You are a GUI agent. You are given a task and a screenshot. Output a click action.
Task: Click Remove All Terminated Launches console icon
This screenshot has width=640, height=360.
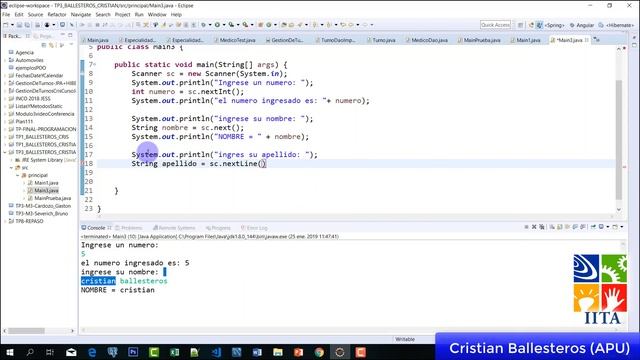pyautogui.click(x=542, y=227)
